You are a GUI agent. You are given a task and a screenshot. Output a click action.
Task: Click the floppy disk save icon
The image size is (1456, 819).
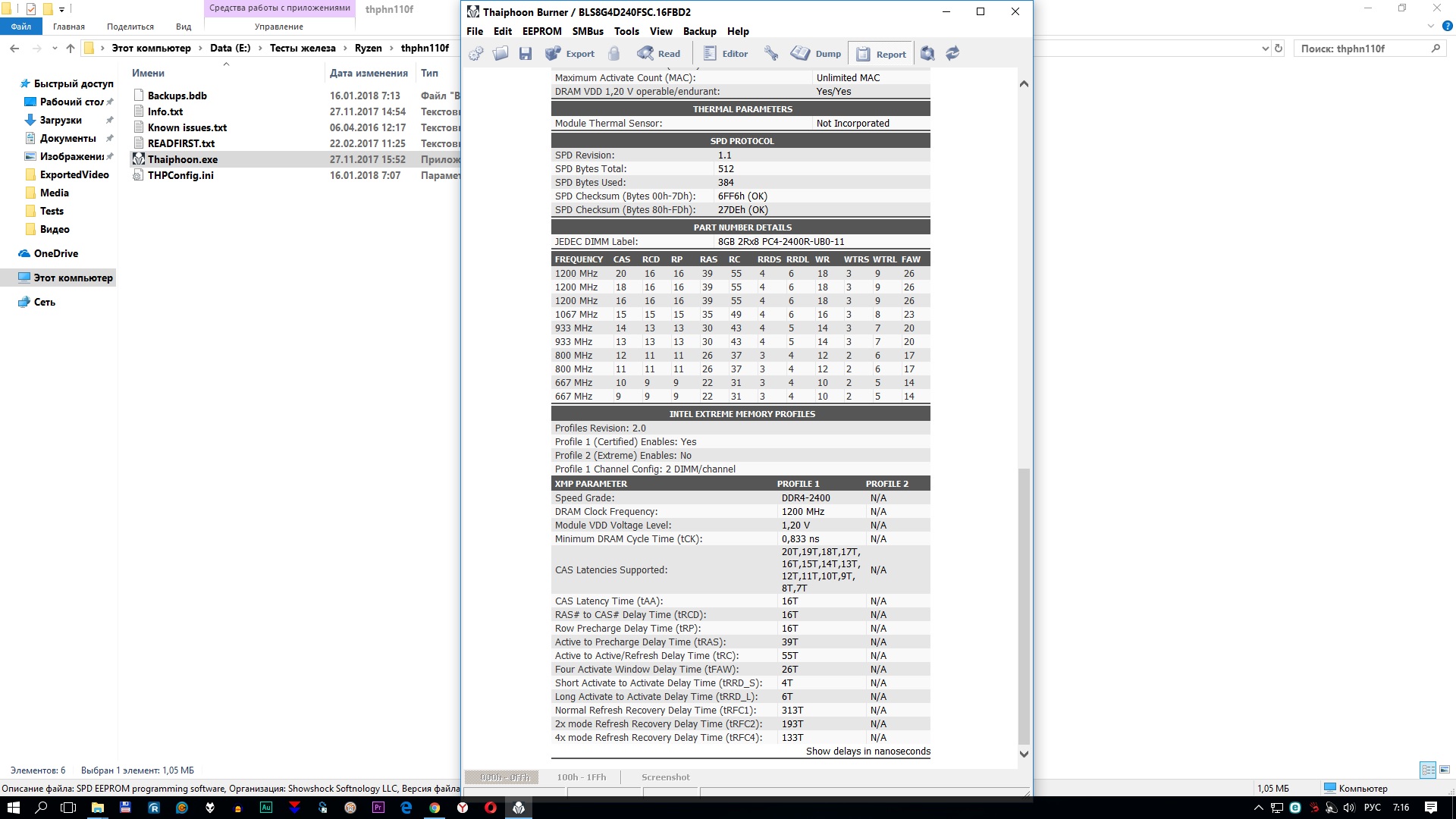pyautogui.click(x=526, y=54)
